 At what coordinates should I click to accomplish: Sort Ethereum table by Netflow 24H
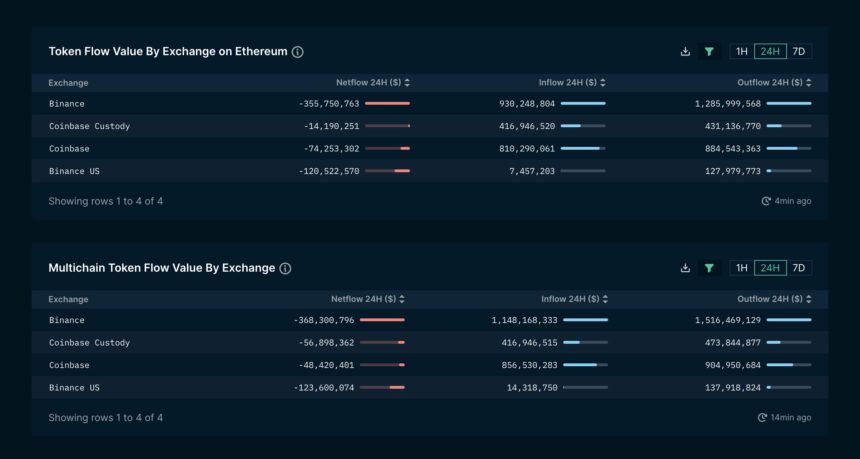tap(407, 83)
